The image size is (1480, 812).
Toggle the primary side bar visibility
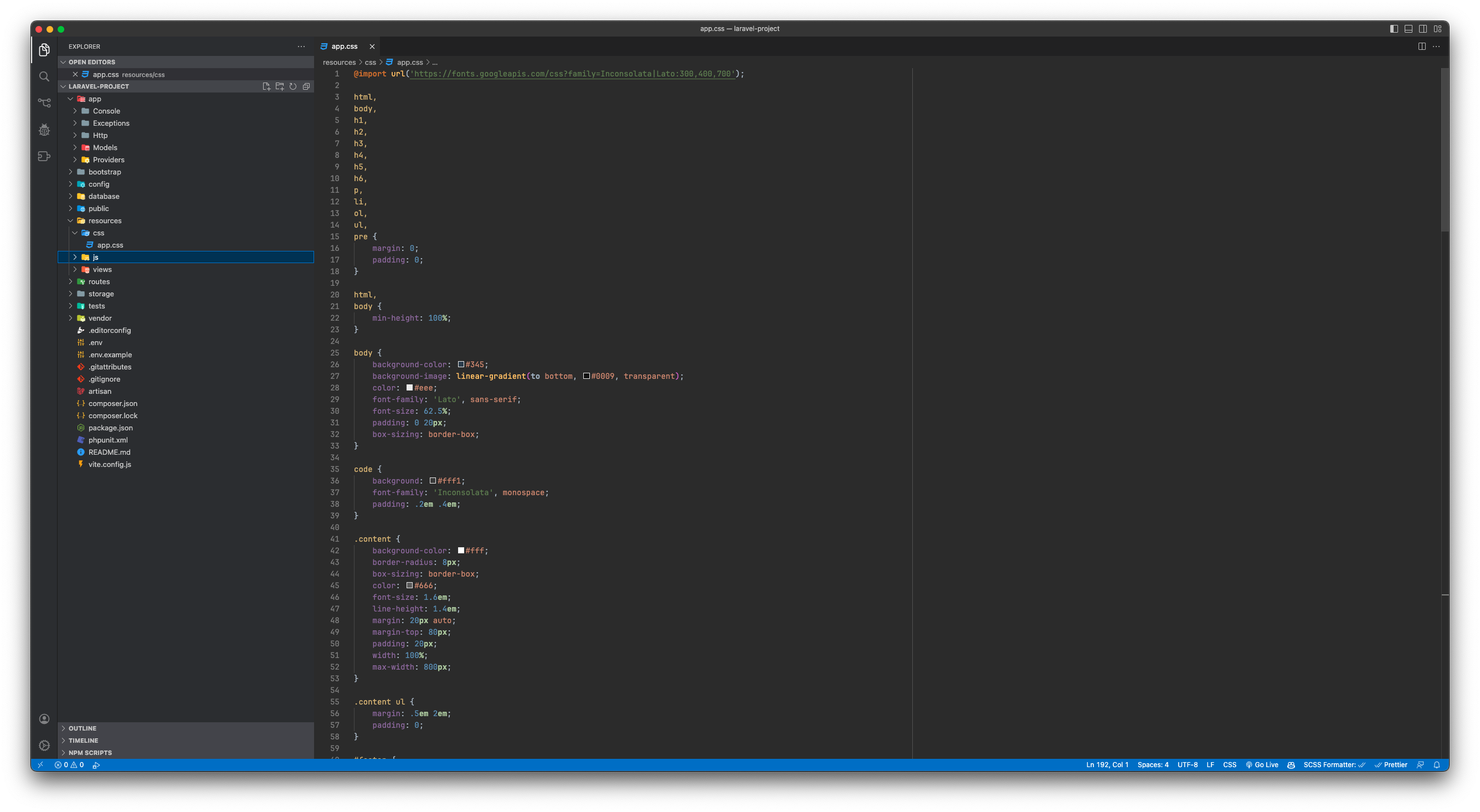point(1394,29)
